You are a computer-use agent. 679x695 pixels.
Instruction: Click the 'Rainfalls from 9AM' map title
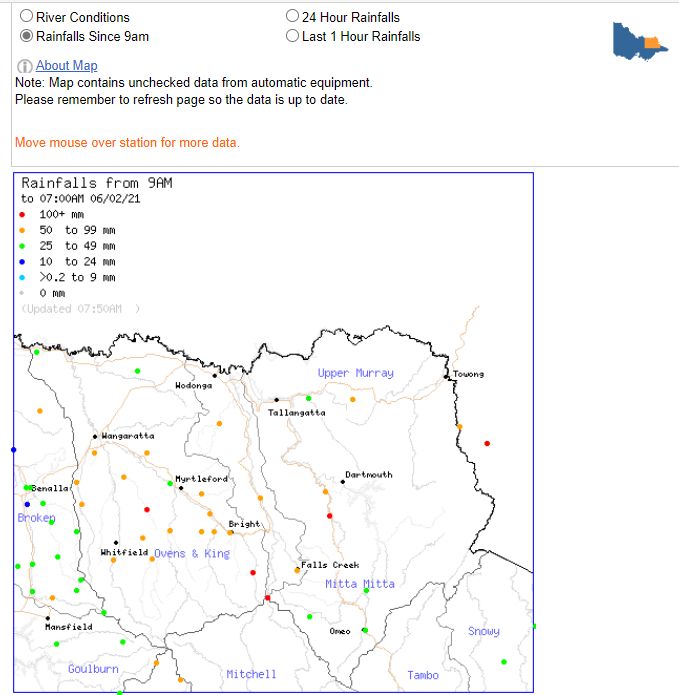pos(97,183)
